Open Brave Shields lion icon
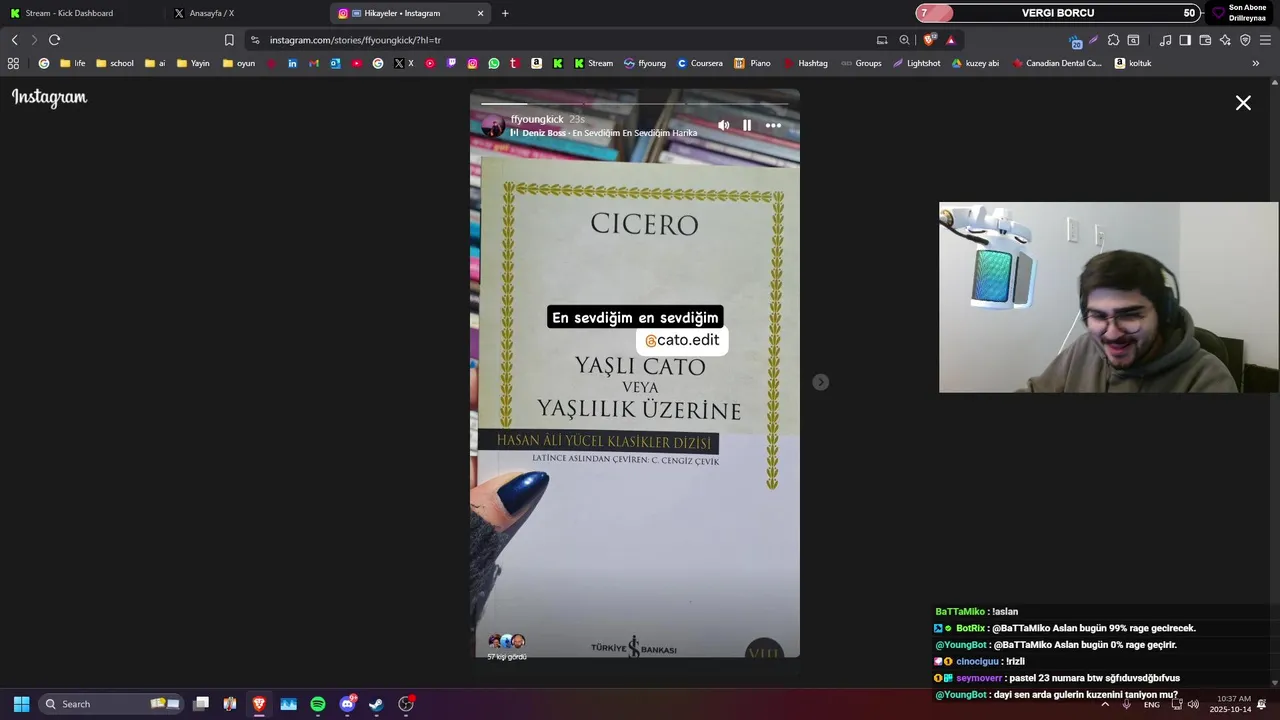The width and height of the screenshot is (1280, 720). click(x=929, y=40)
